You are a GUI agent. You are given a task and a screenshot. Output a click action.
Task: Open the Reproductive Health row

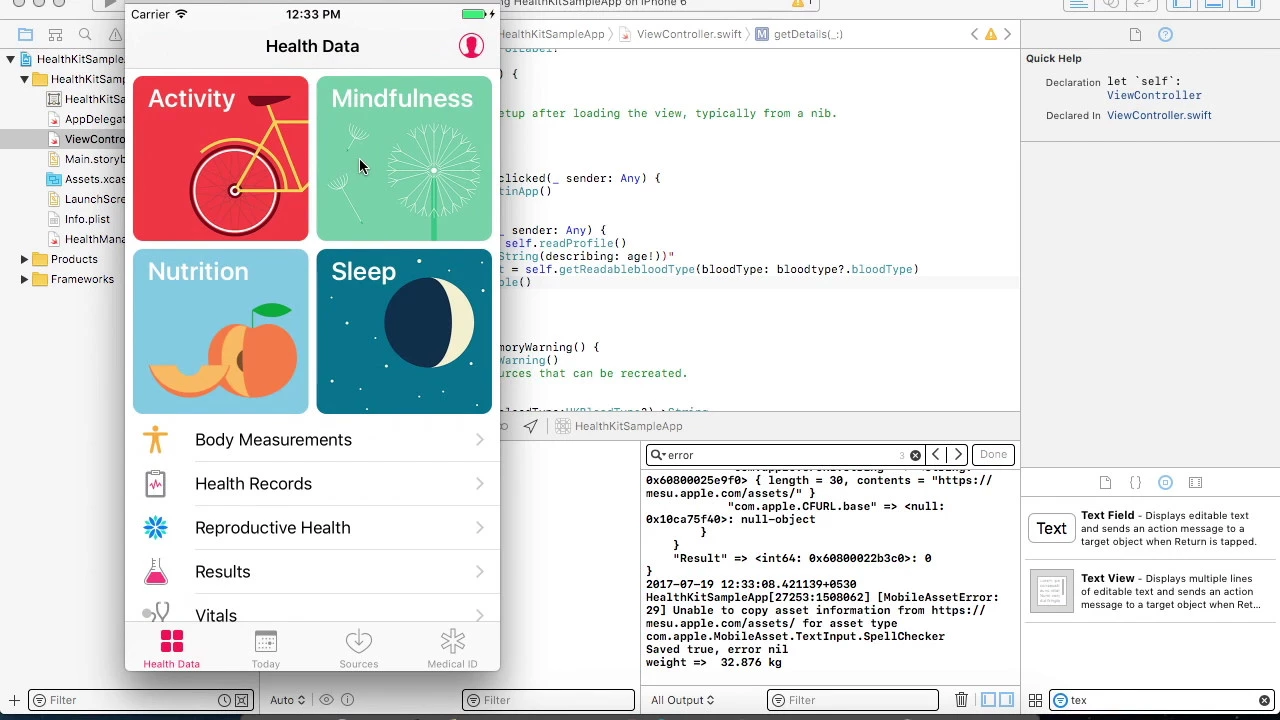[312, 528]
